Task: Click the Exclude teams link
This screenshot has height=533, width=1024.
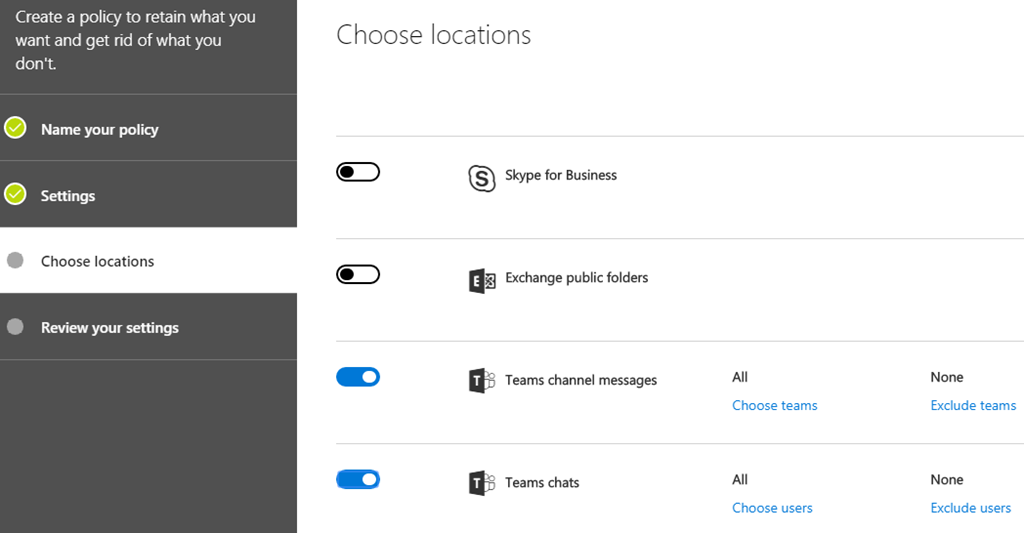Action: point(972,405)
